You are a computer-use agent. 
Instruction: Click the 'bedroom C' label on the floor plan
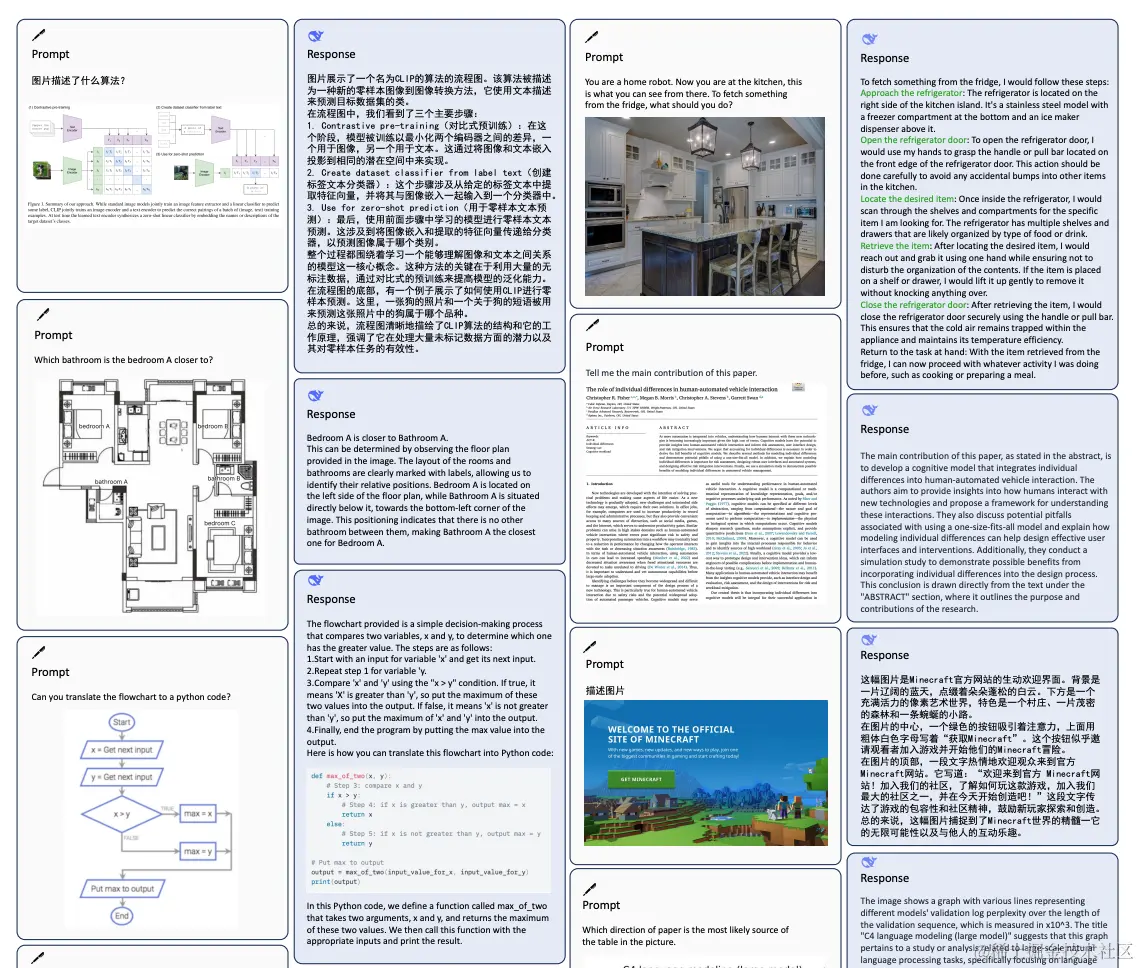click(x=220, y=523)
